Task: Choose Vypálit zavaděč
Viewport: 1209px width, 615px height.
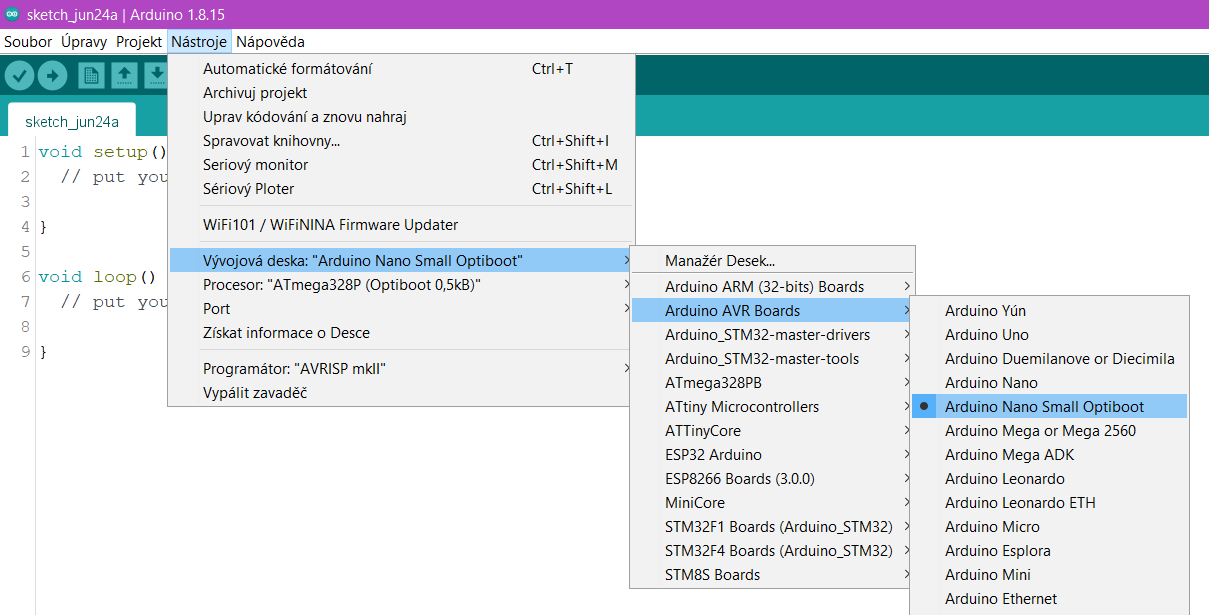Action: click(401, 393)
